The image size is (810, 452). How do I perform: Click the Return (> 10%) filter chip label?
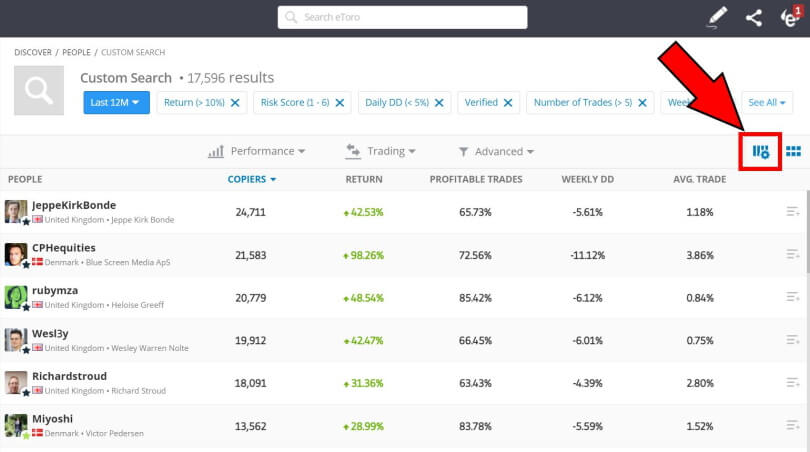194,103
